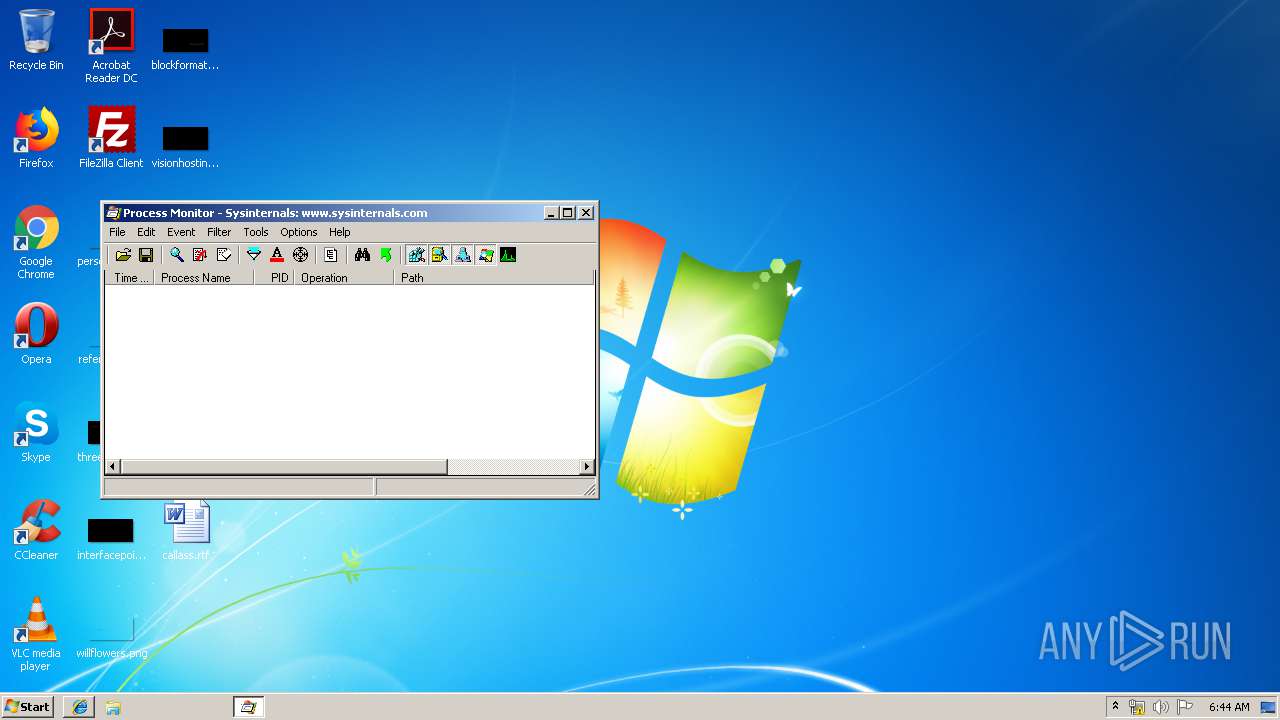Open the Filter funnel icon
This screenshot has width=1280, height=720.
[254, 255]
